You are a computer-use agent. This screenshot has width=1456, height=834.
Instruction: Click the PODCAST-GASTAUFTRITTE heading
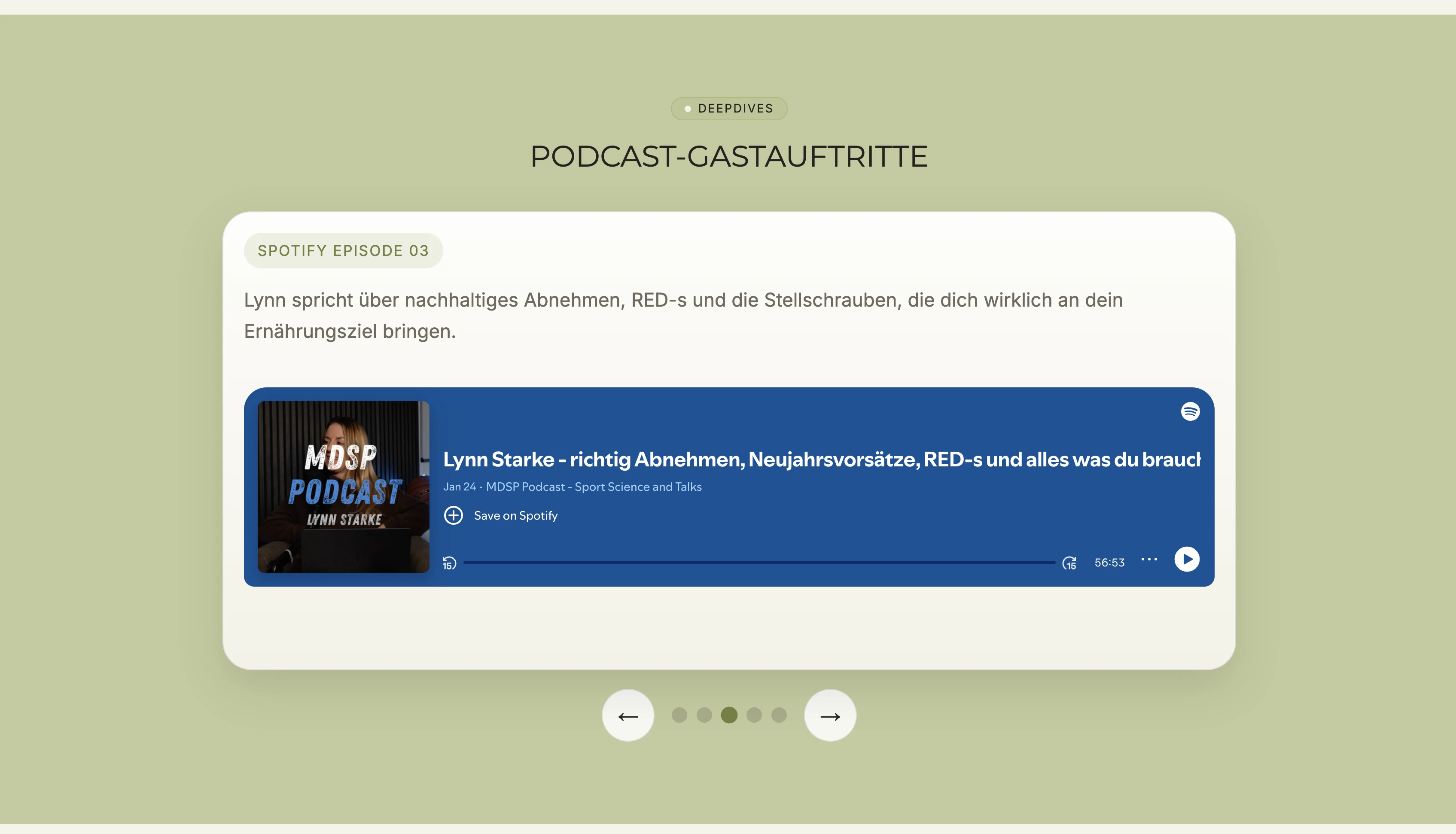[728, 156]
